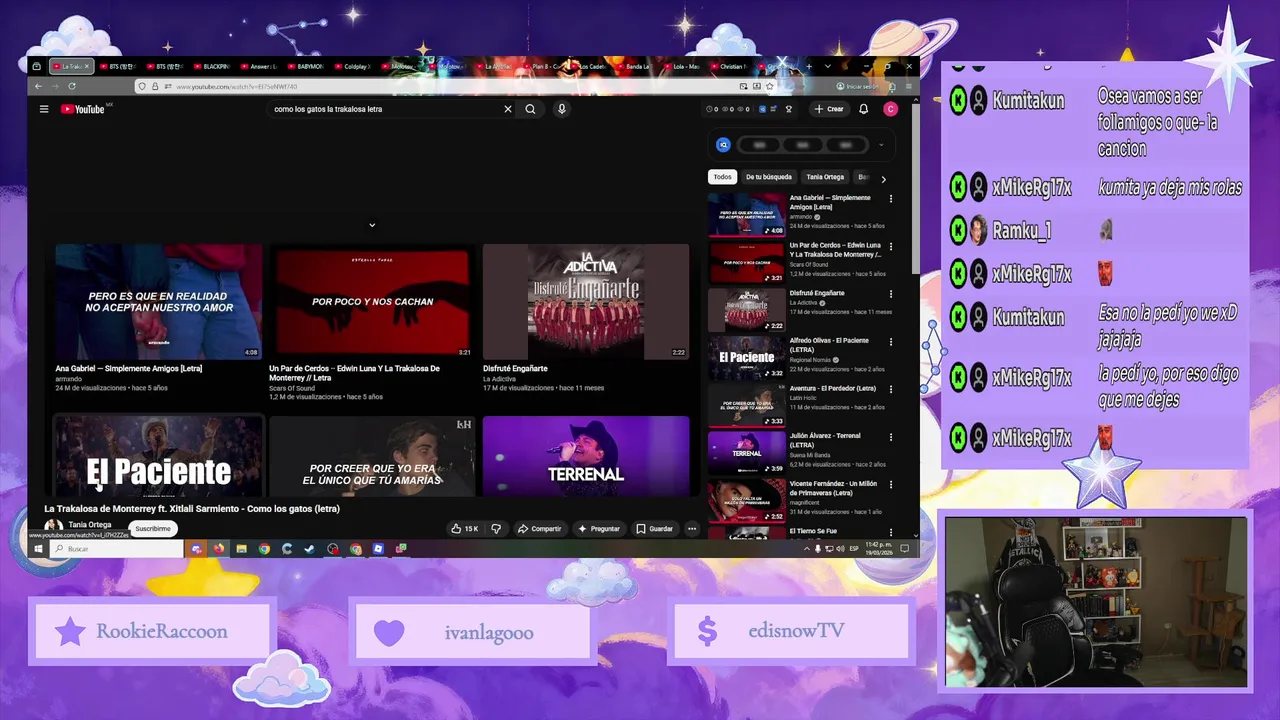Open options for Ana Gabriel Simplemente Amigos sidebar video

click(x=891, y=199)
